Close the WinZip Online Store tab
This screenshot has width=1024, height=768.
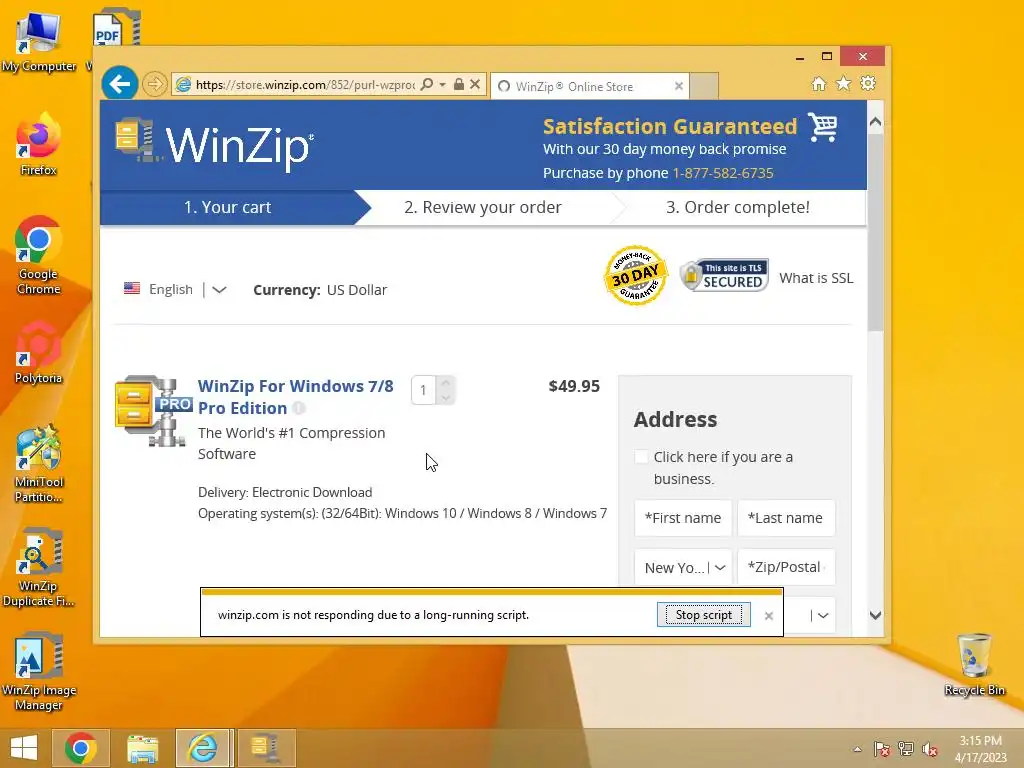(679, 86)
